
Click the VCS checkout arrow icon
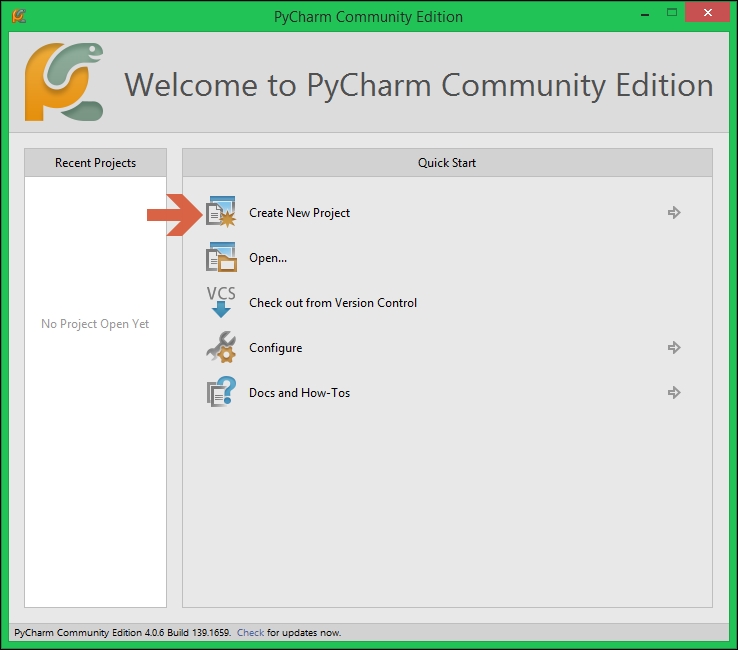(x=221, y=302)
